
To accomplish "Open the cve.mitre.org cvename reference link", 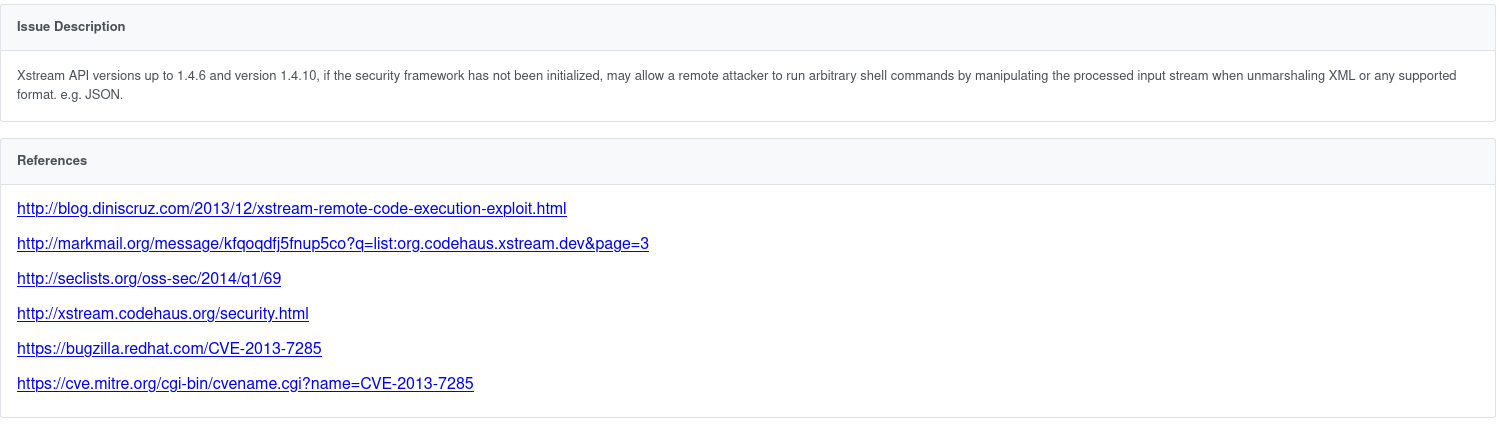I will [x=245, y=384].
